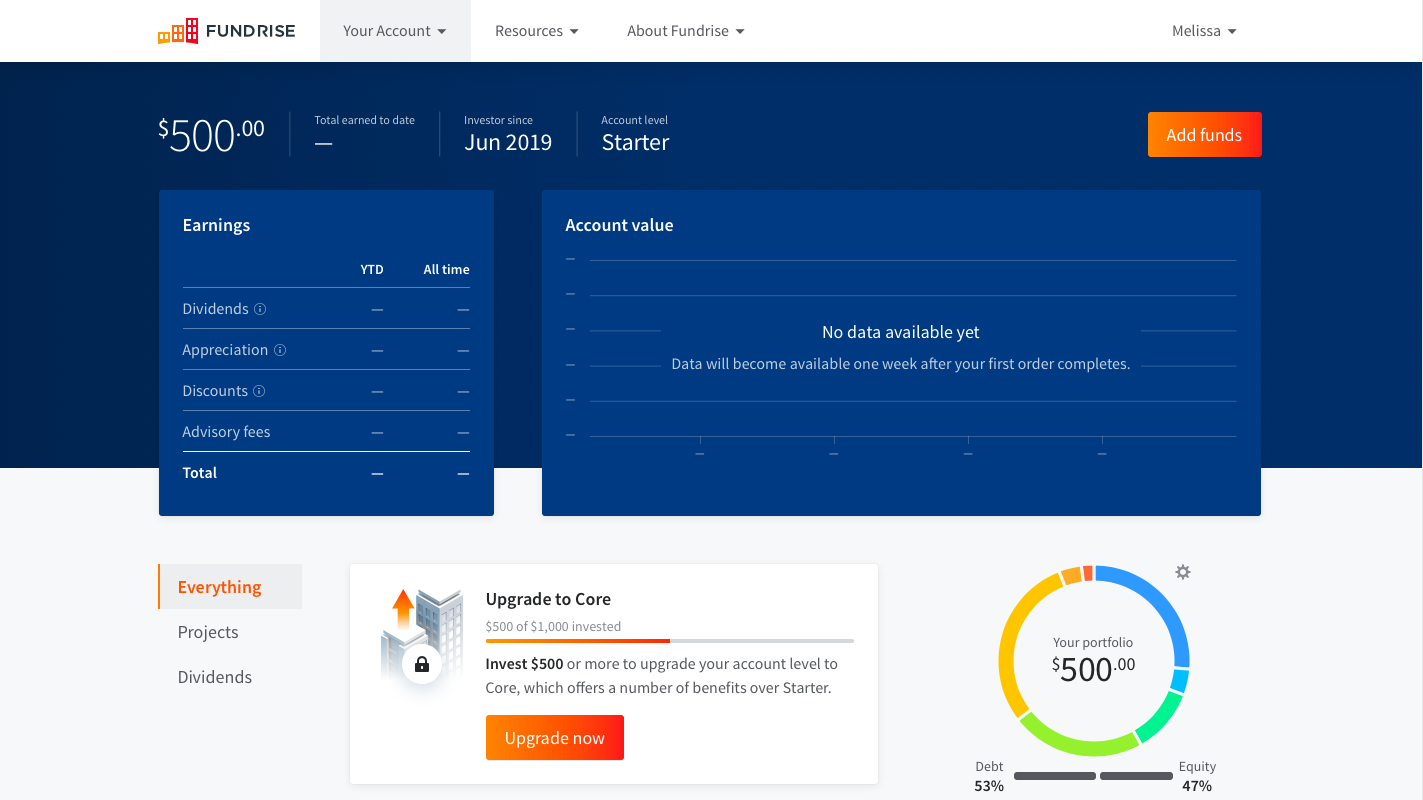This screenshot has height=800, width=1423.
Task: Click the Starter account level text
Action: (x=635, y=143)
